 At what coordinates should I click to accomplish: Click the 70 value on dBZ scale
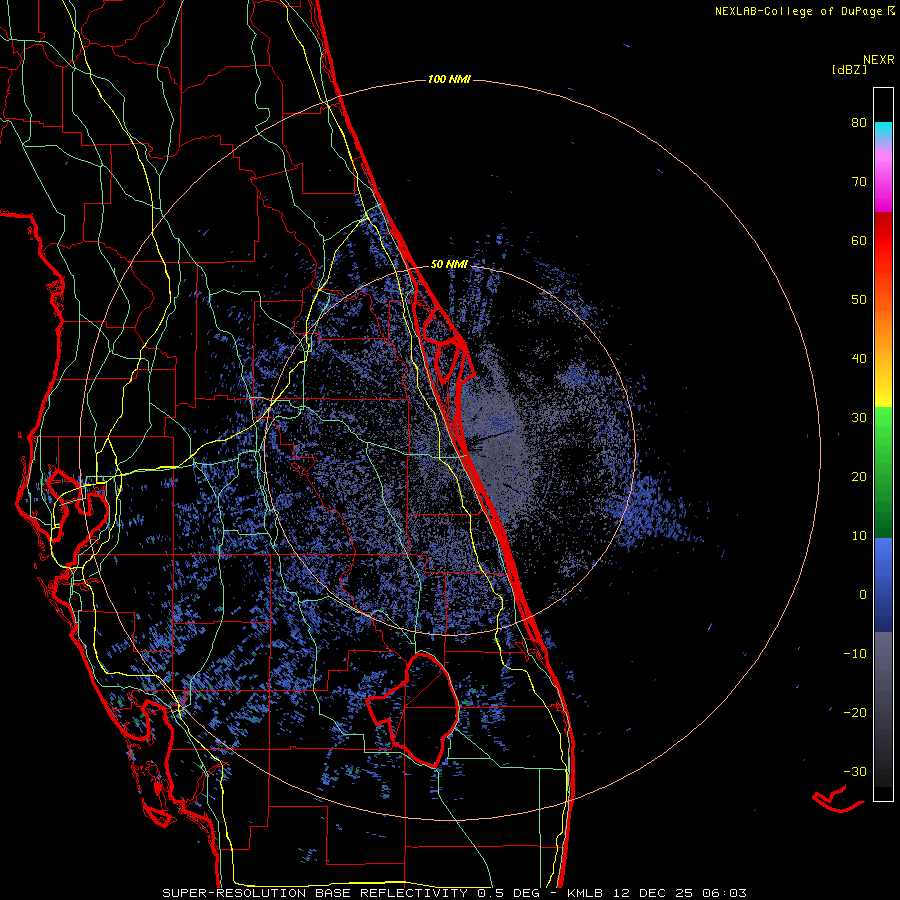pos(859,182)
